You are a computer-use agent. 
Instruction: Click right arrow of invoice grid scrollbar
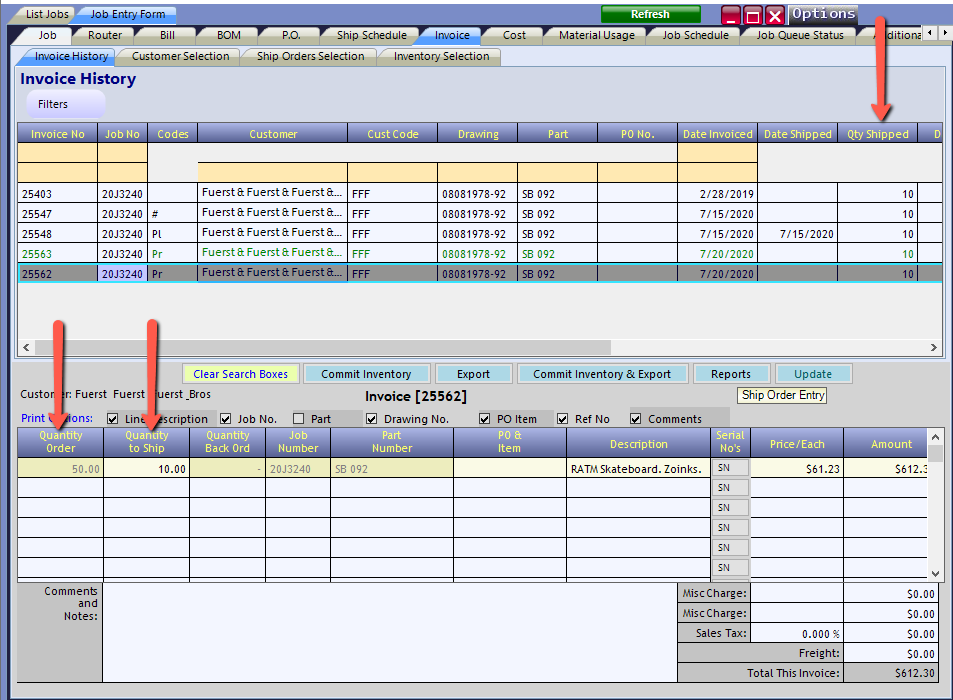pyautogui.click(x=934, y=348)
